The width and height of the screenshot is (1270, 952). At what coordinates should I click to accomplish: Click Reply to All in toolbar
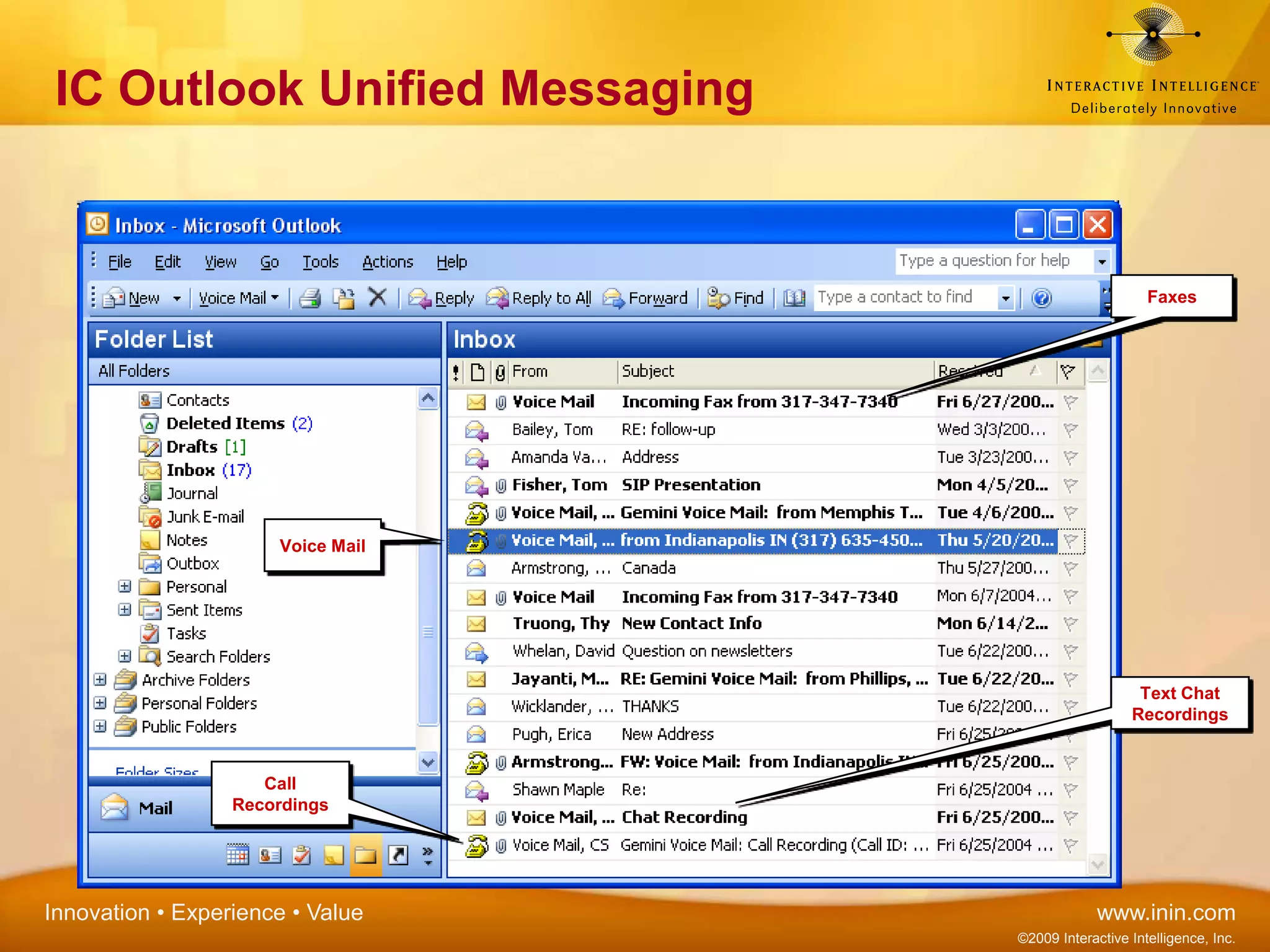[x=538, y=298]
